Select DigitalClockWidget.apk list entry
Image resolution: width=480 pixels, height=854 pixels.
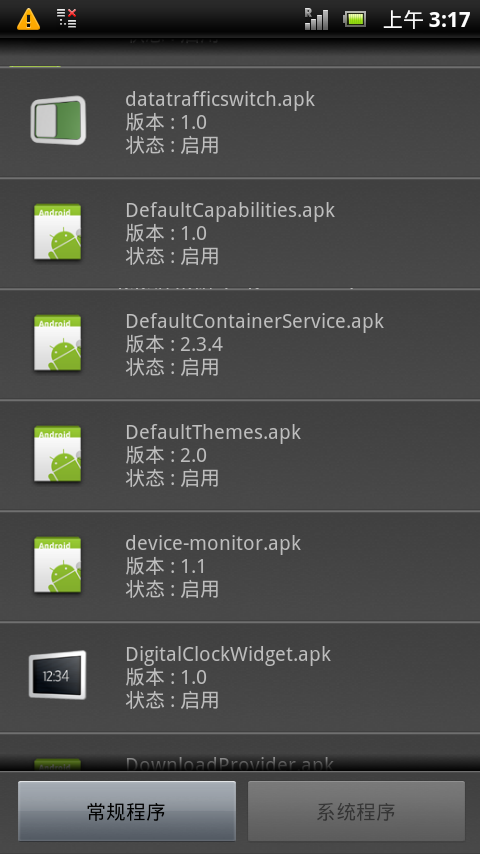[240, 678]
